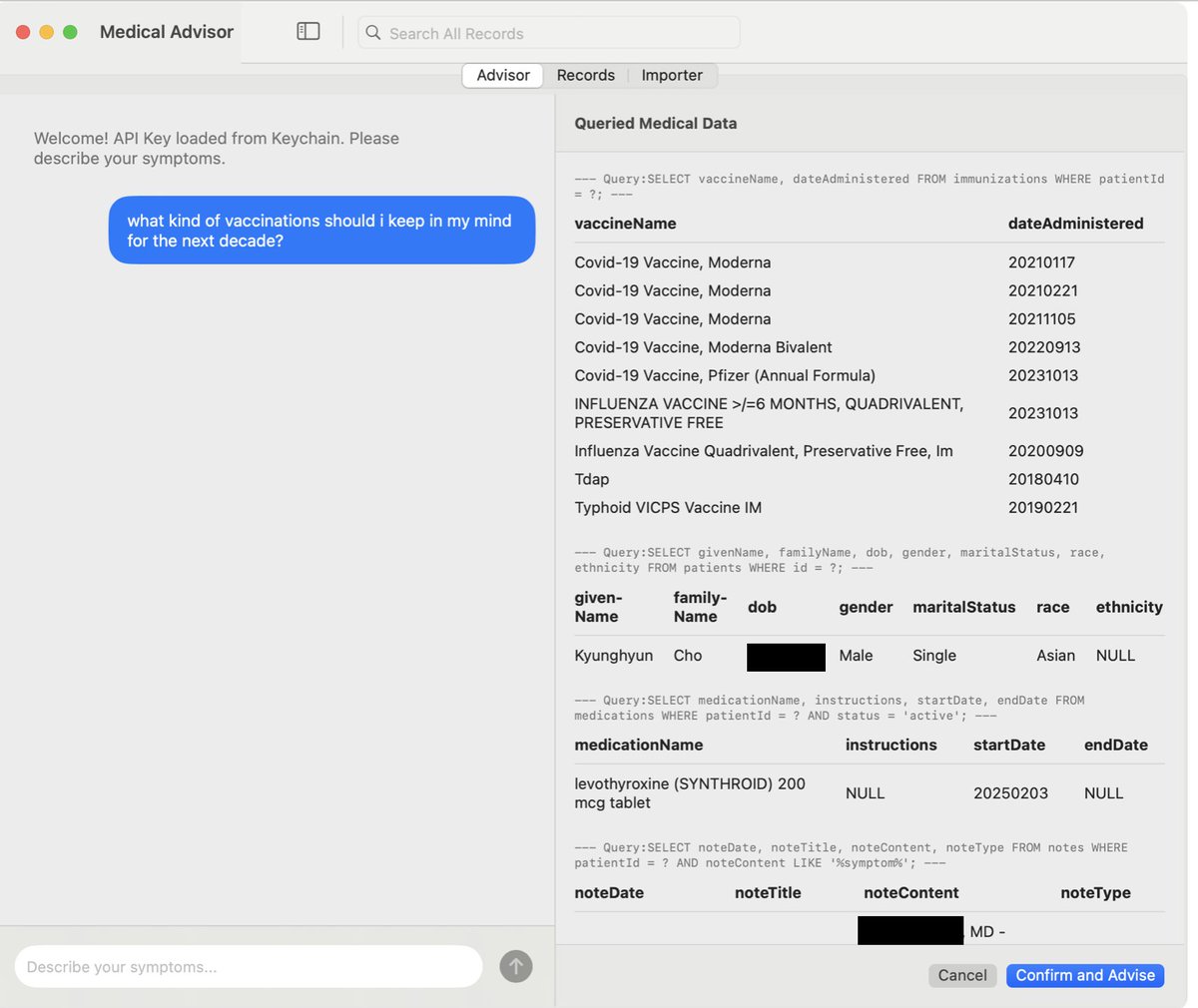Click Confirm and Advise button
Screen dimensions: 1198x1008
coord(1085,975)
